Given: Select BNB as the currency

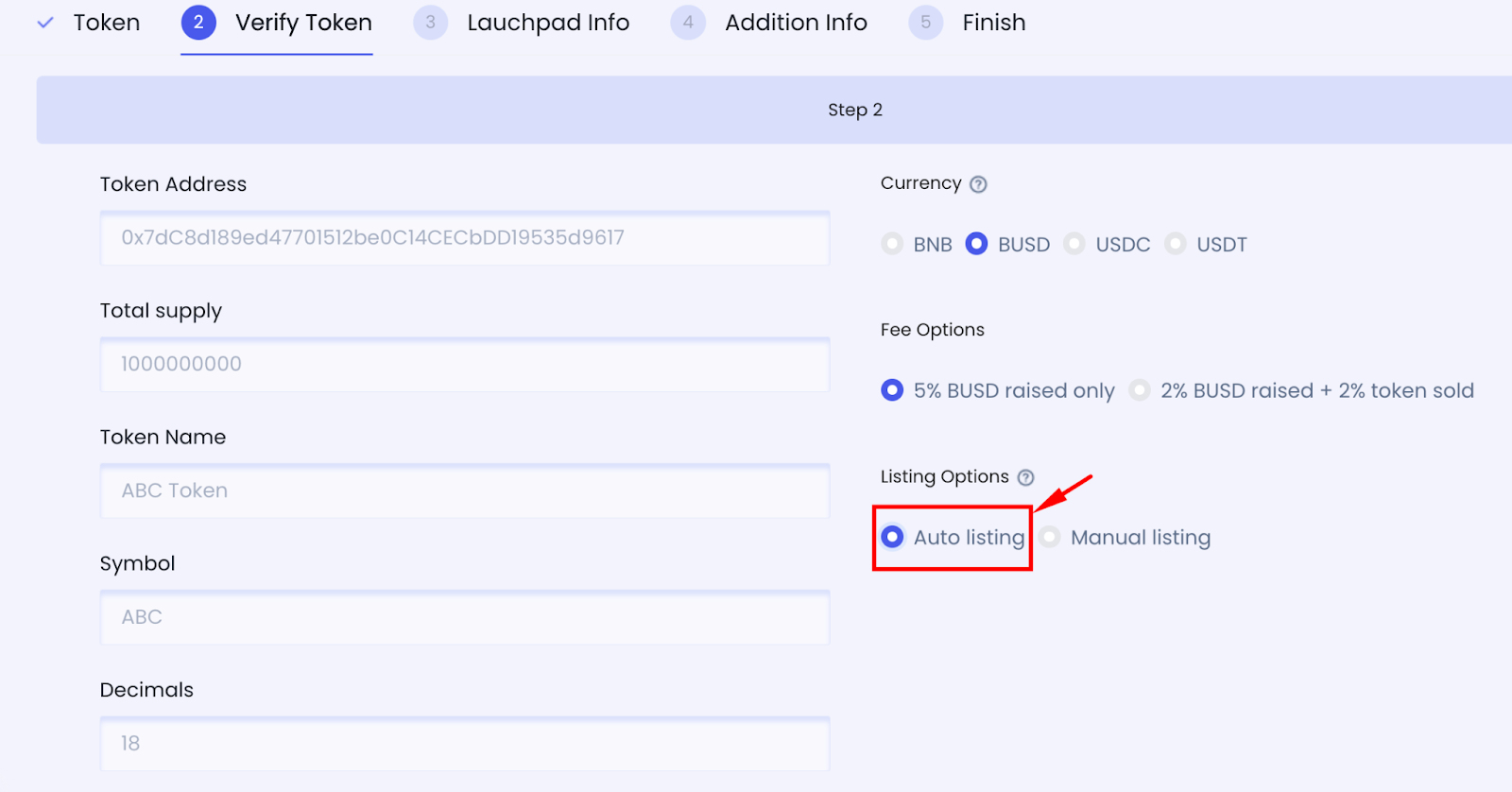Looking at the screenshot, I should click(892, 244).
